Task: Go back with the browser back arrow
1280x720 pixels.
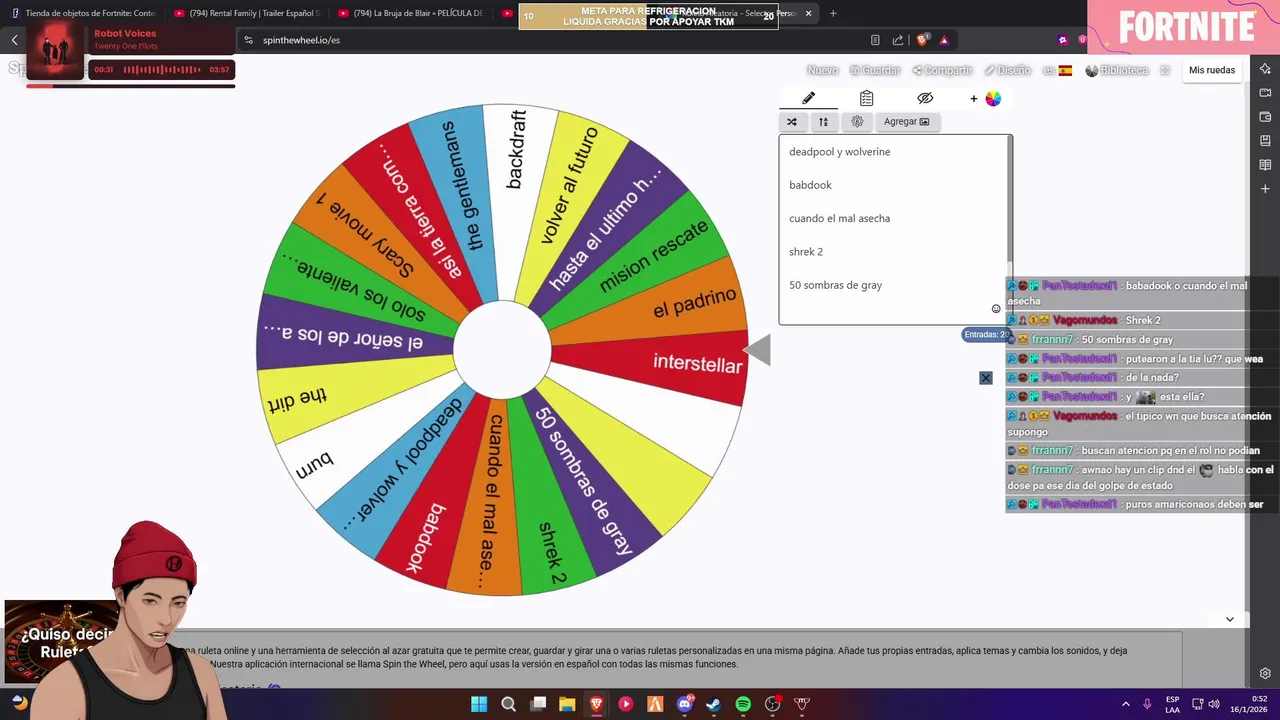Action: [14, 40]
